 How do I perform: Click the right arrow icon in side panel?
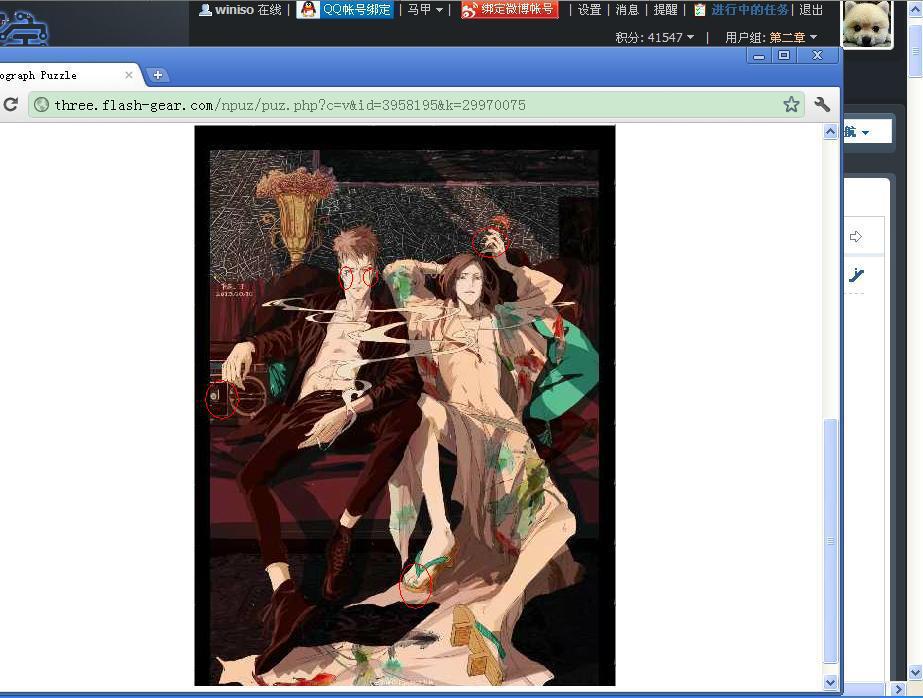point(856,237)
